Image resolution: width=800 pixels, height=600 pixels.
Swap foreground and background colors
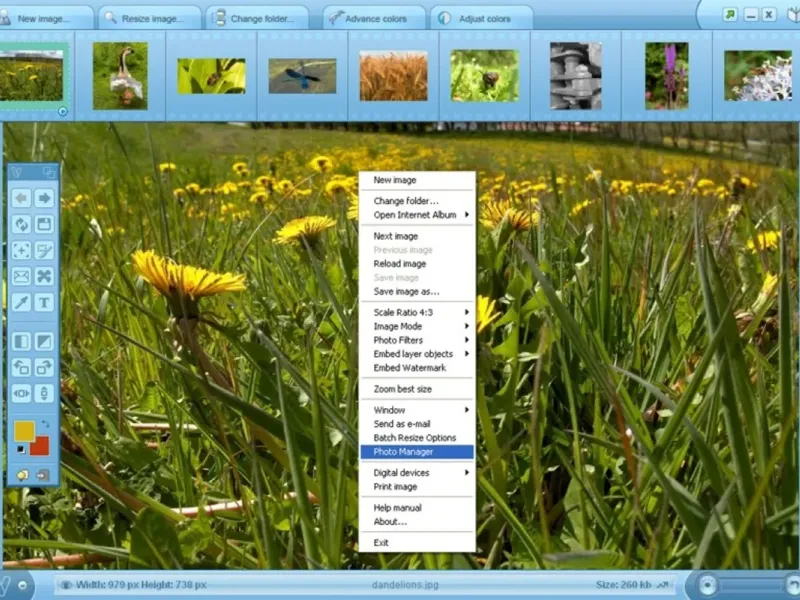point(44,426)
